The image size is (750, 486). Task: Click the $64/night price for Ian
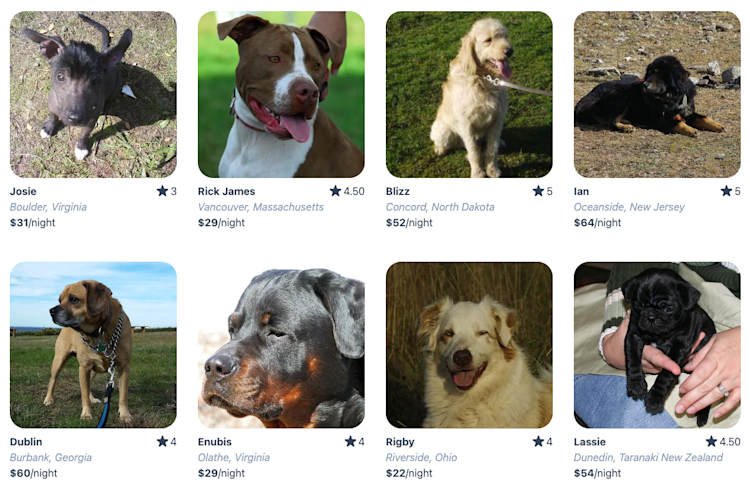coord(597,222)
